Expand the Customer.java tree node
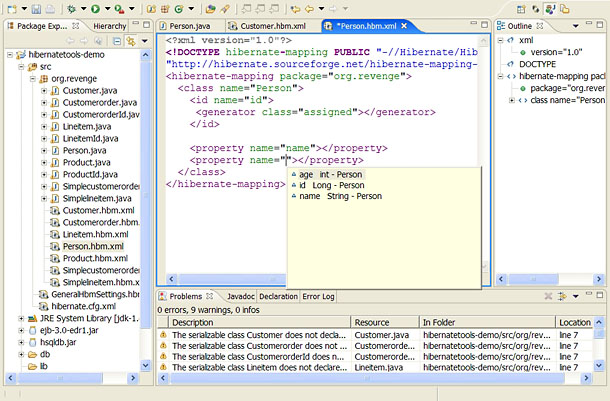Image resolution: width=610 pixels, height=401 pixels. pyautogui.click(x=43, y=91)
